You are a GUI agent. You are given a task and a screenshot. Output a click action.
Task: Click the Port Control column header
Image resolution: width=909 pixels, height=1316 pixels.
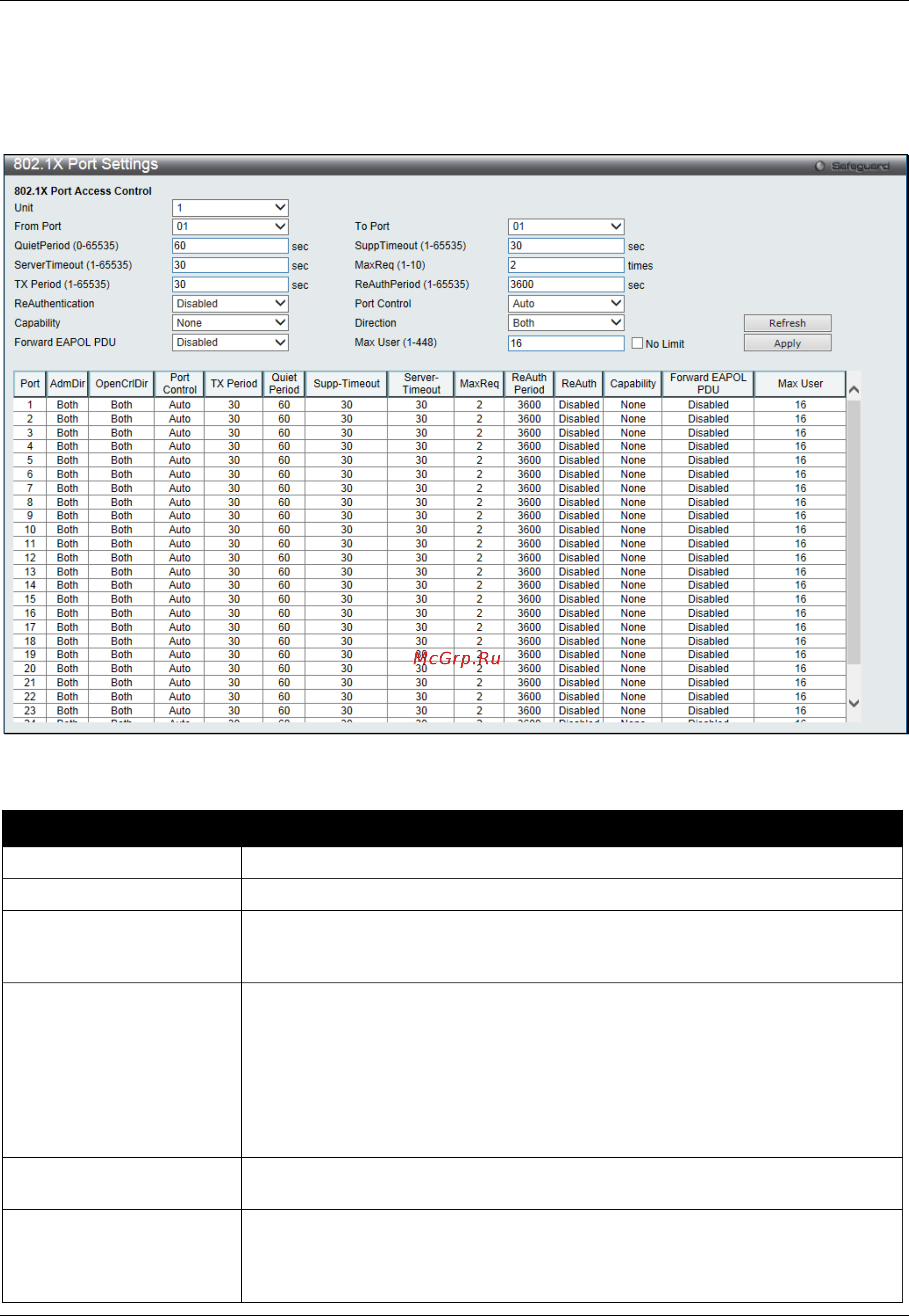coord(179,384)
